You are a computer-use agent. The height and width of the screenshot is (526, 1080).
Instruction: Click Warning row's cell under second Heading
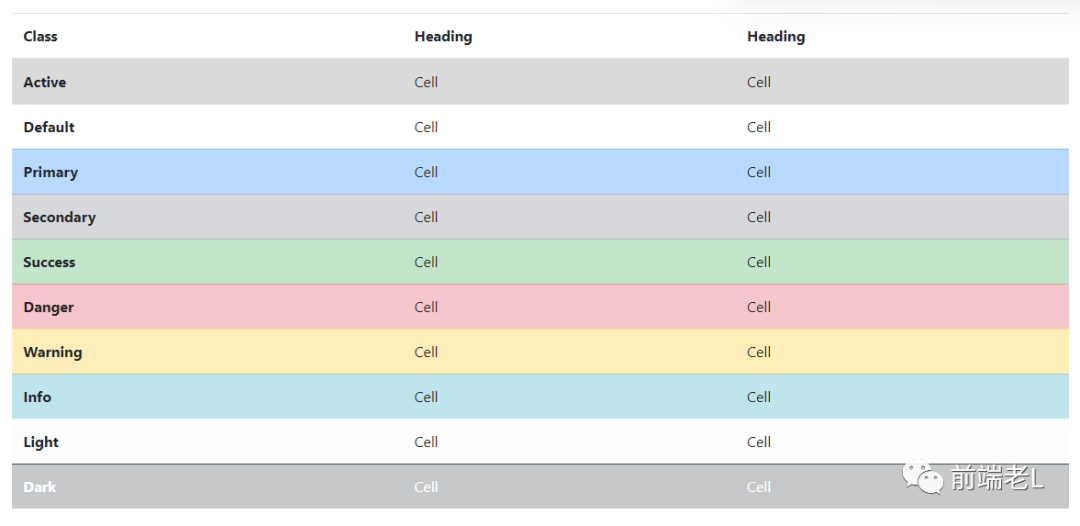(758, 352)
